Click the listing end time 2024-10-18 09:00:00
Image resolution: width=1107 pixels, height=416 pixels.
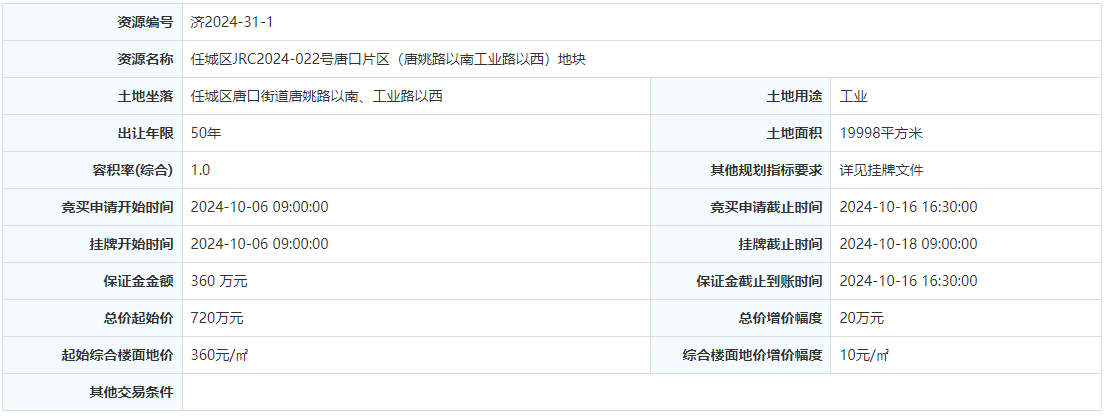click(908, 244)
